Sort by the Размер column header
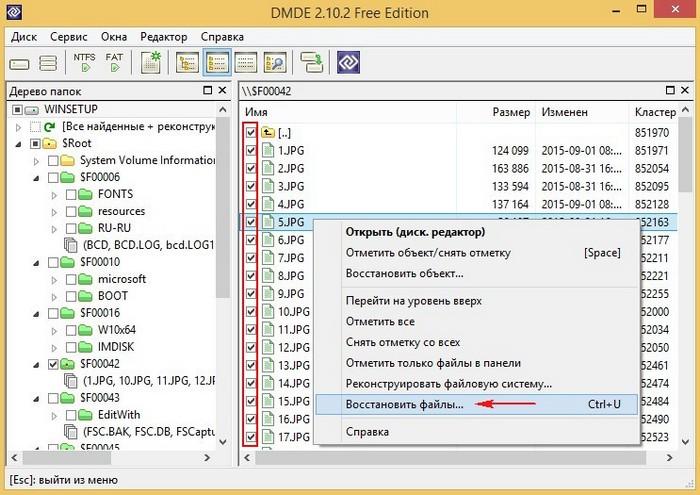Viewport: 700px width, 495px height. click(x=496, y=112)
